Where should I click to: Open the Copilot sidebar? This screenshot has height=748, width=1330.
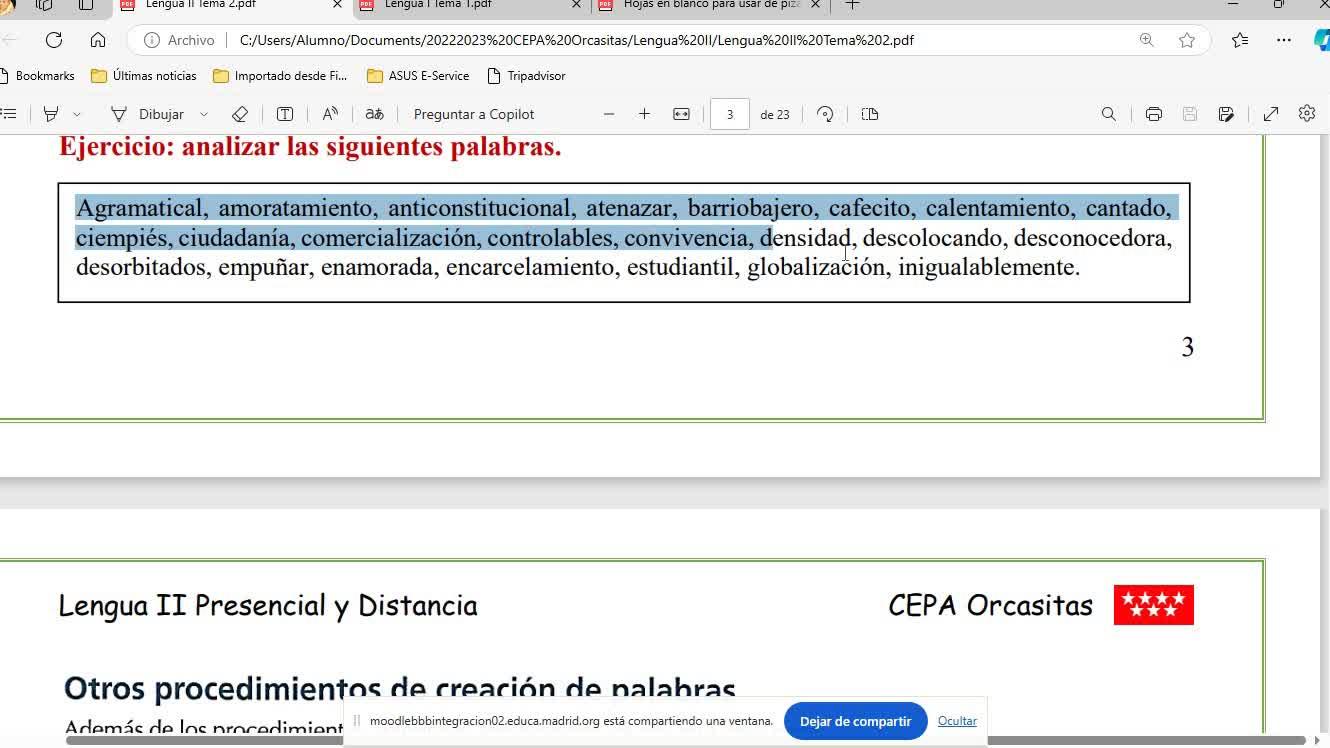pos(1321,40)
